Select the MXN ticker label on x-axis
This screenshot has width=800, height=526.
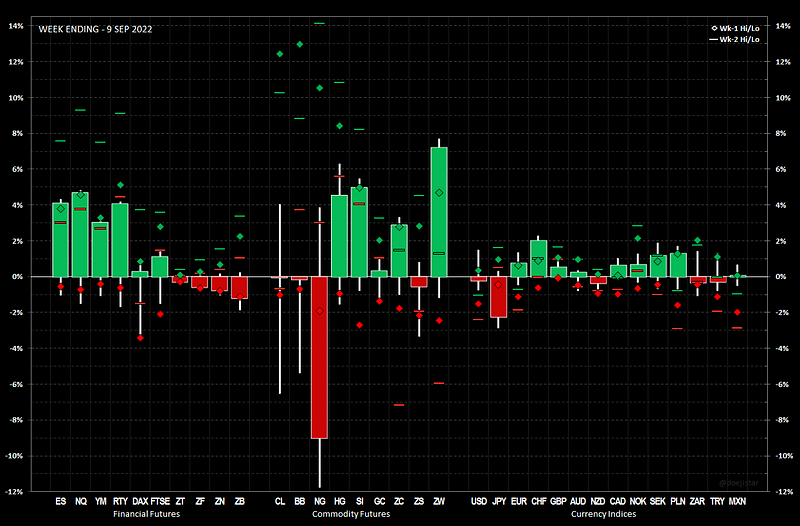coord(737,500)
